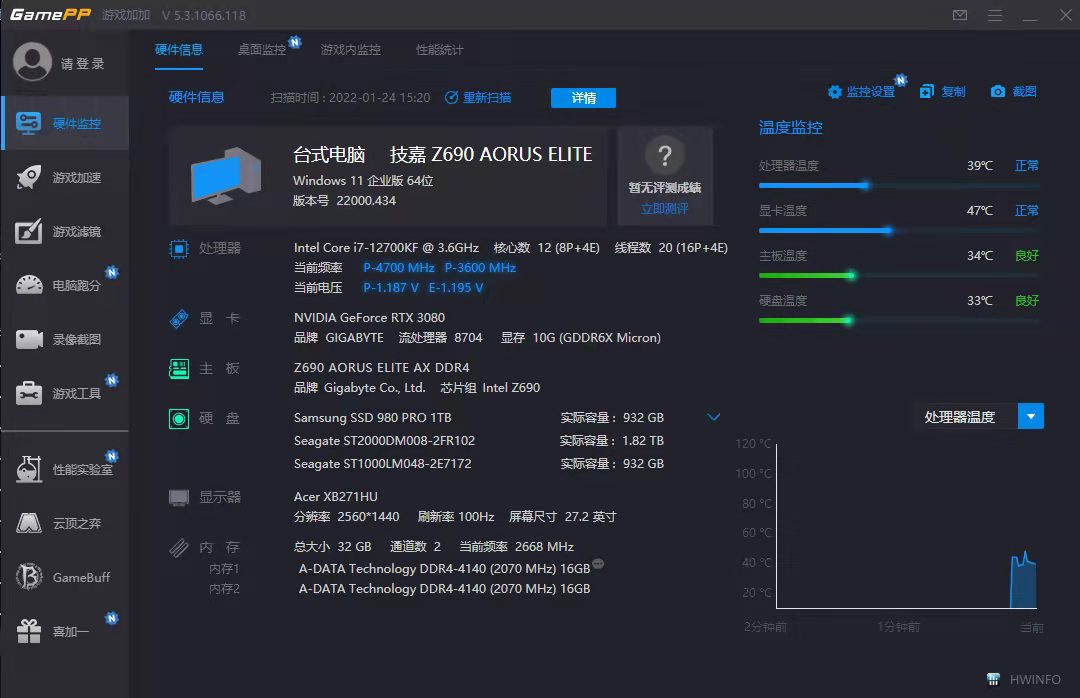Viewport: 1080px width, 698px height.
Task: Click the 显卡温度 progress bar
Action: (899, 230)
